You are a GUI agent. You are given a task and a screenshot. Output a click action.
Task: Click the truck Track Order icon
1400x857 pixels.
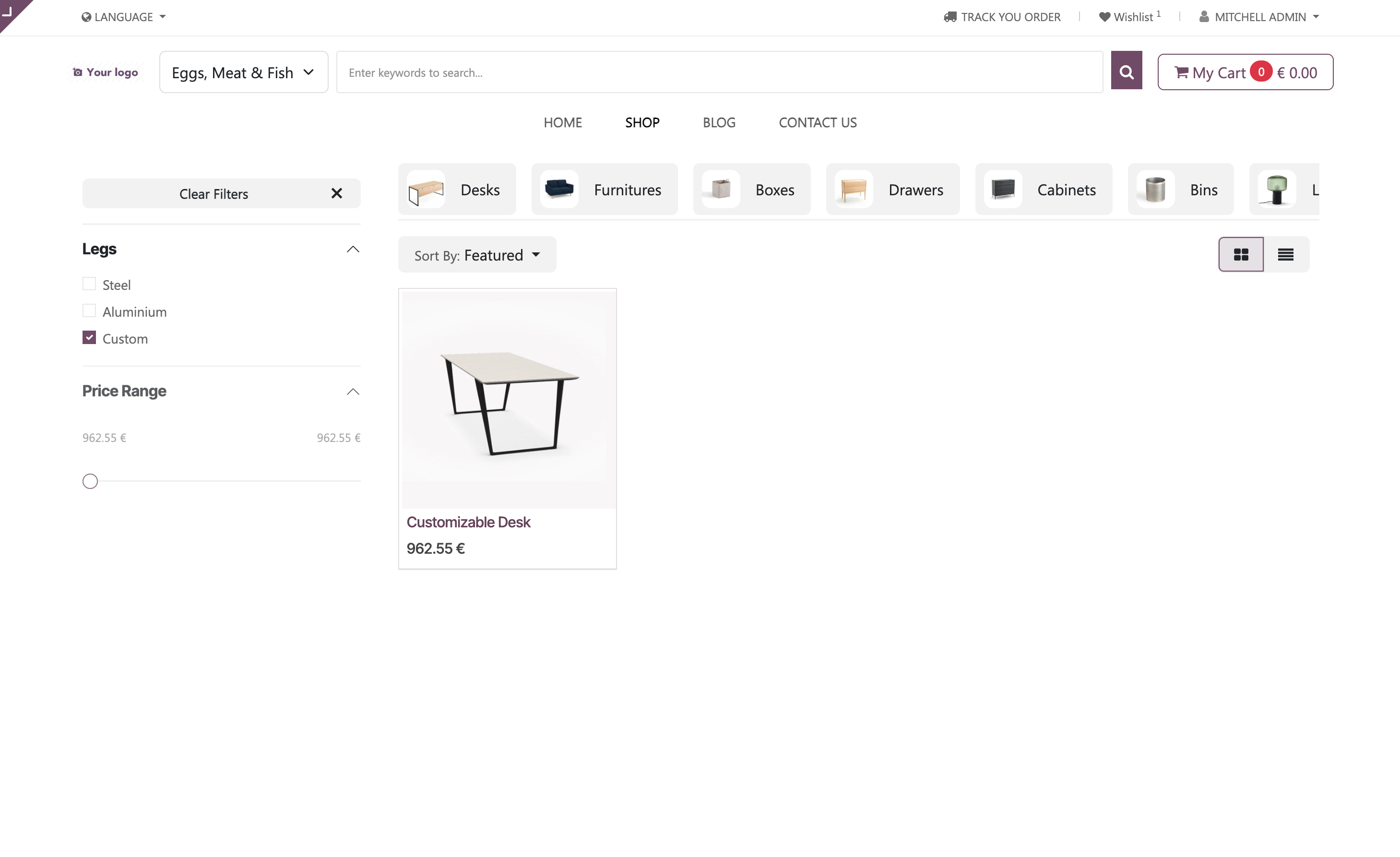pos(950,17)
